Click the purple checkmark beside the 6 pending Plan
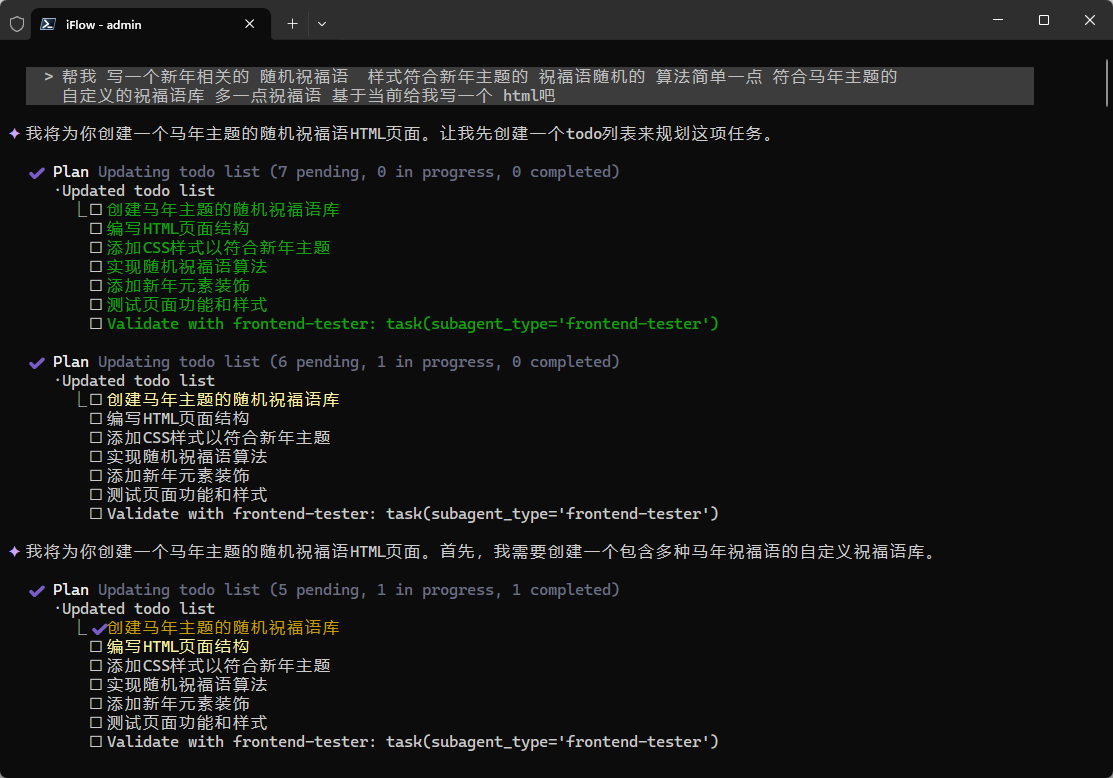Image resolution: width=1113 pixels, height=778 pixels. pyautogui.click(x=38, y=362)
